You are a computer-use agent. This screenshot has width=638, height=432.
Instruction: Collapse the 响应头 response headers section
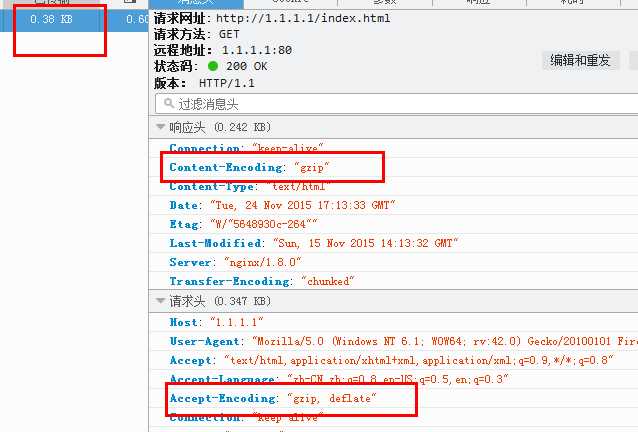click(x=161, y=127)
